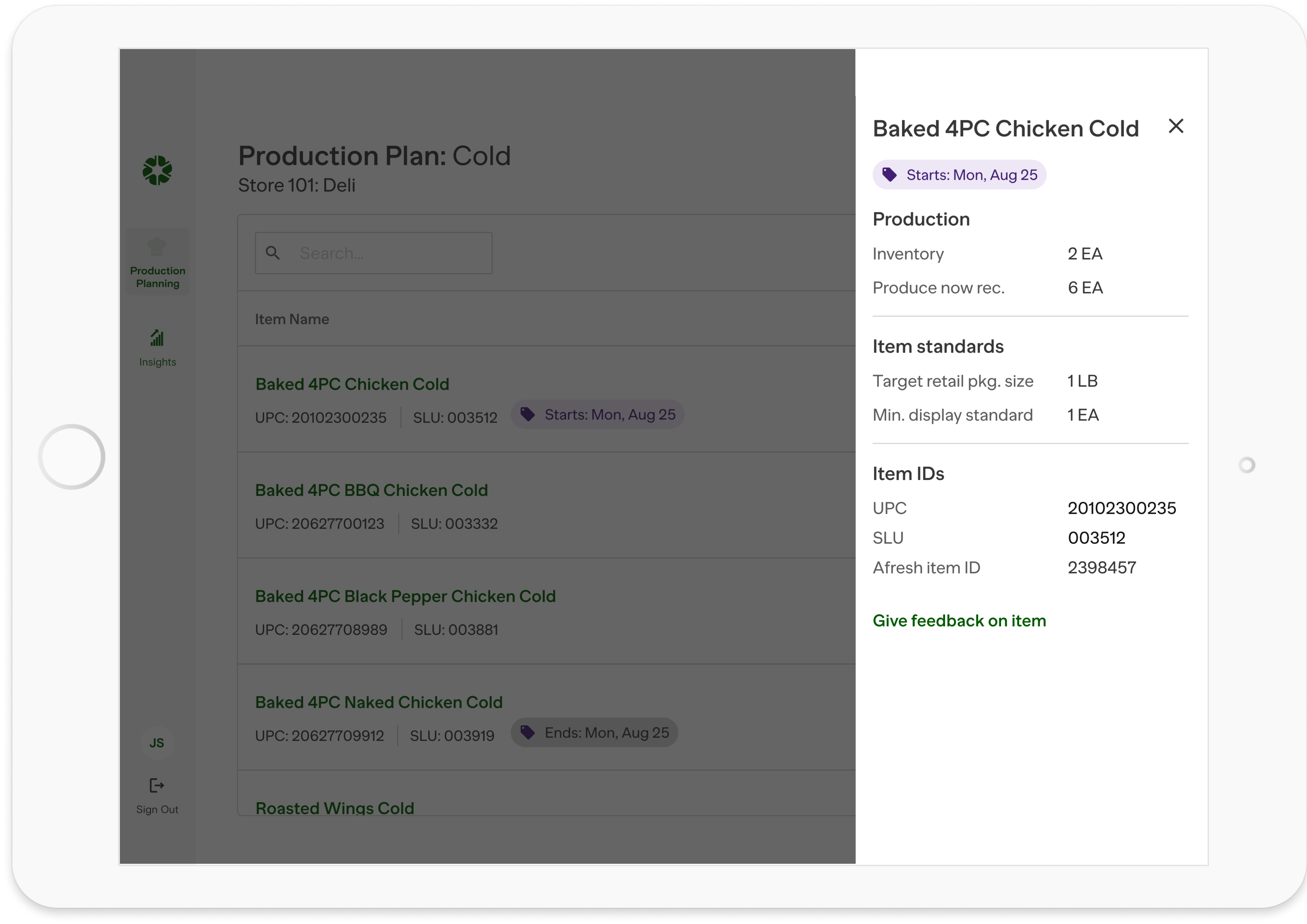This screenshot has width=1307, height=924.
Task: Select the Baked 4PC BBQ Chicken Cold item
Action: click(371, 490)
